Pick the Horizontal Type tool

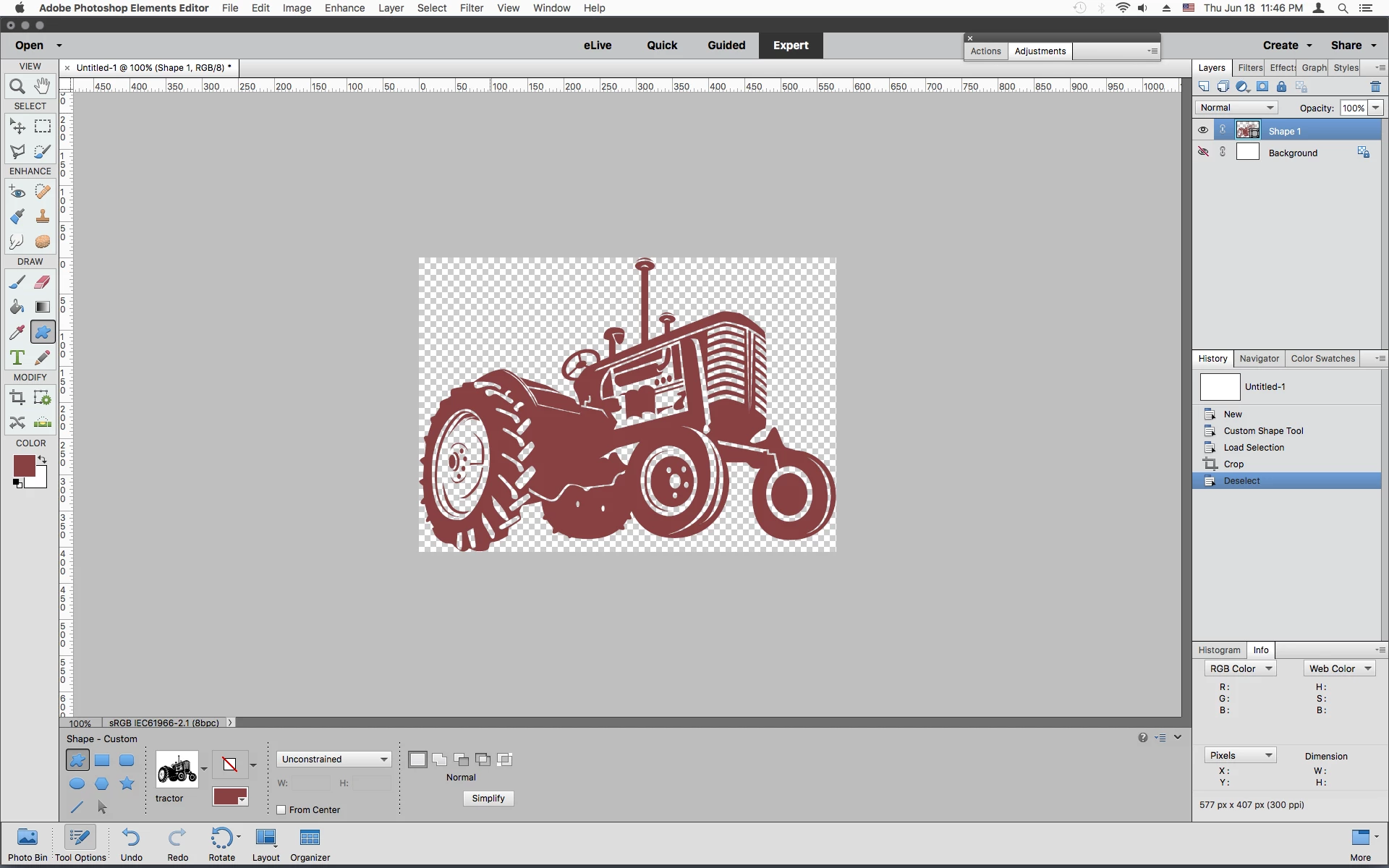pyautogui.click(x=17, y=357)
